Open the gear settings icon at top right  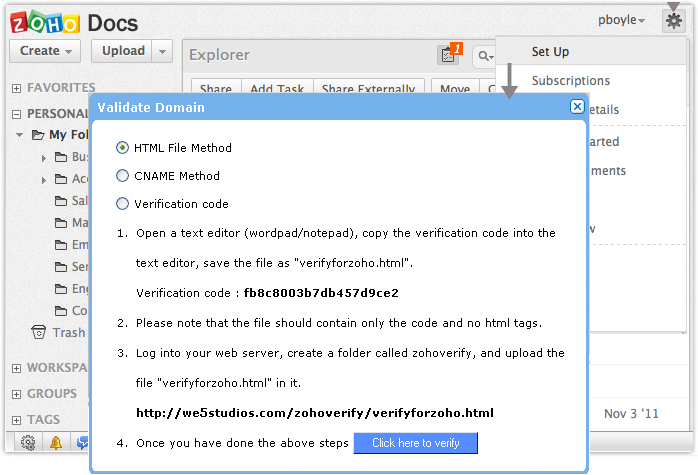tap(673, 20)
